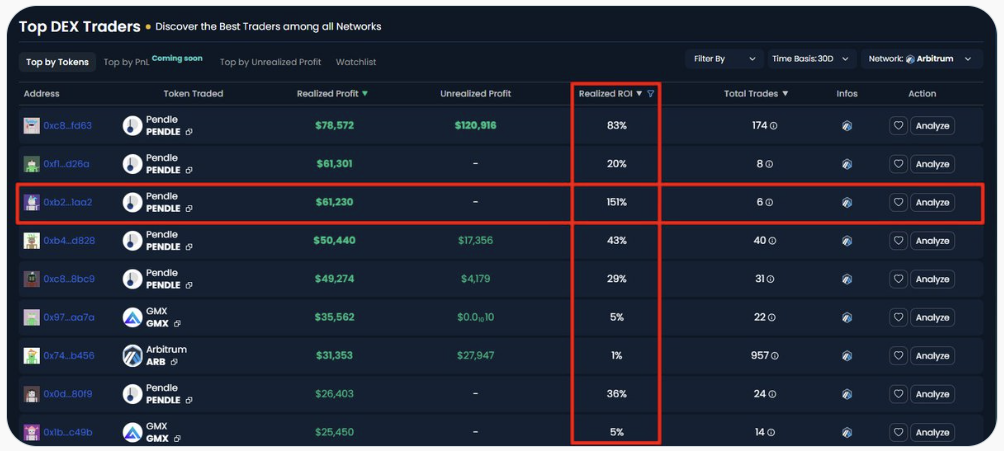The height and width of the screenshot is (451, 1004).
Task: Open the Watchlist tab
Action: [x=356, y=62]
